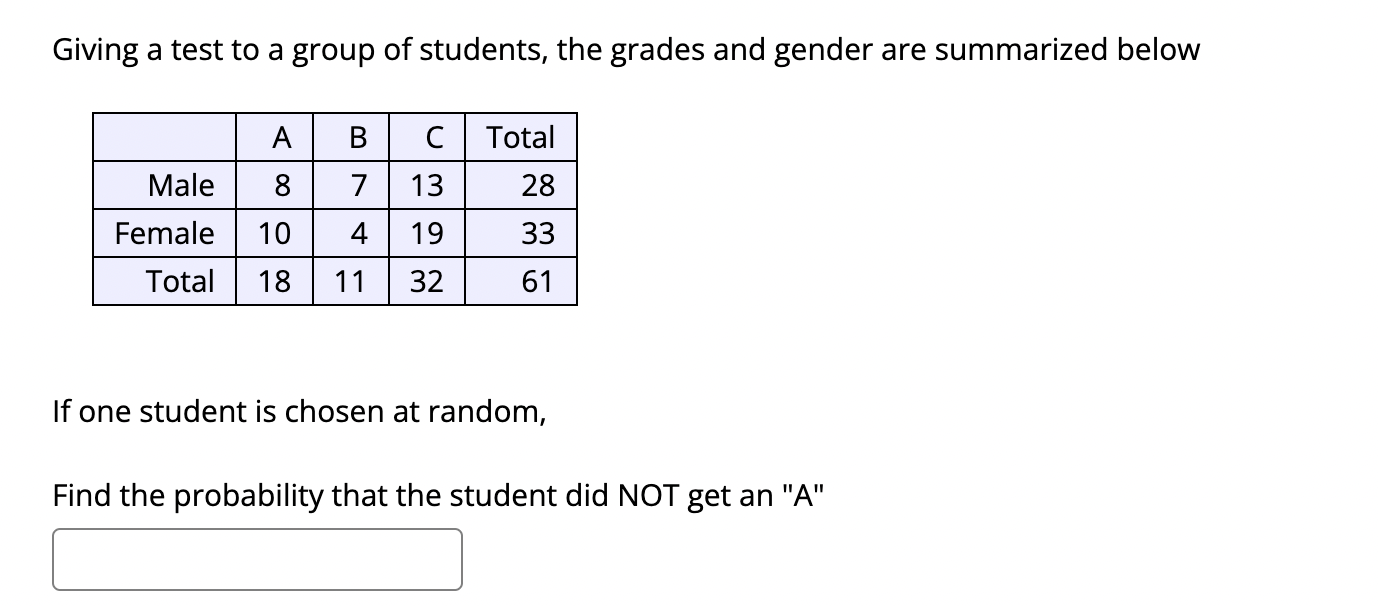Click the Total column header
Viewport: 1378px width, 606px height.
(520, 137)
